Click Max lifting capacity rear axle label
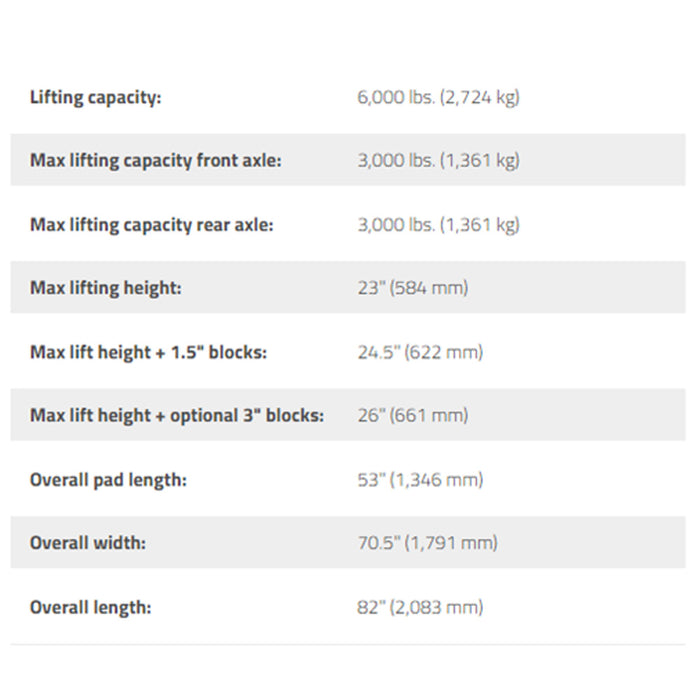The height and width of the screenshot is (700, 700). click(151, 225)
